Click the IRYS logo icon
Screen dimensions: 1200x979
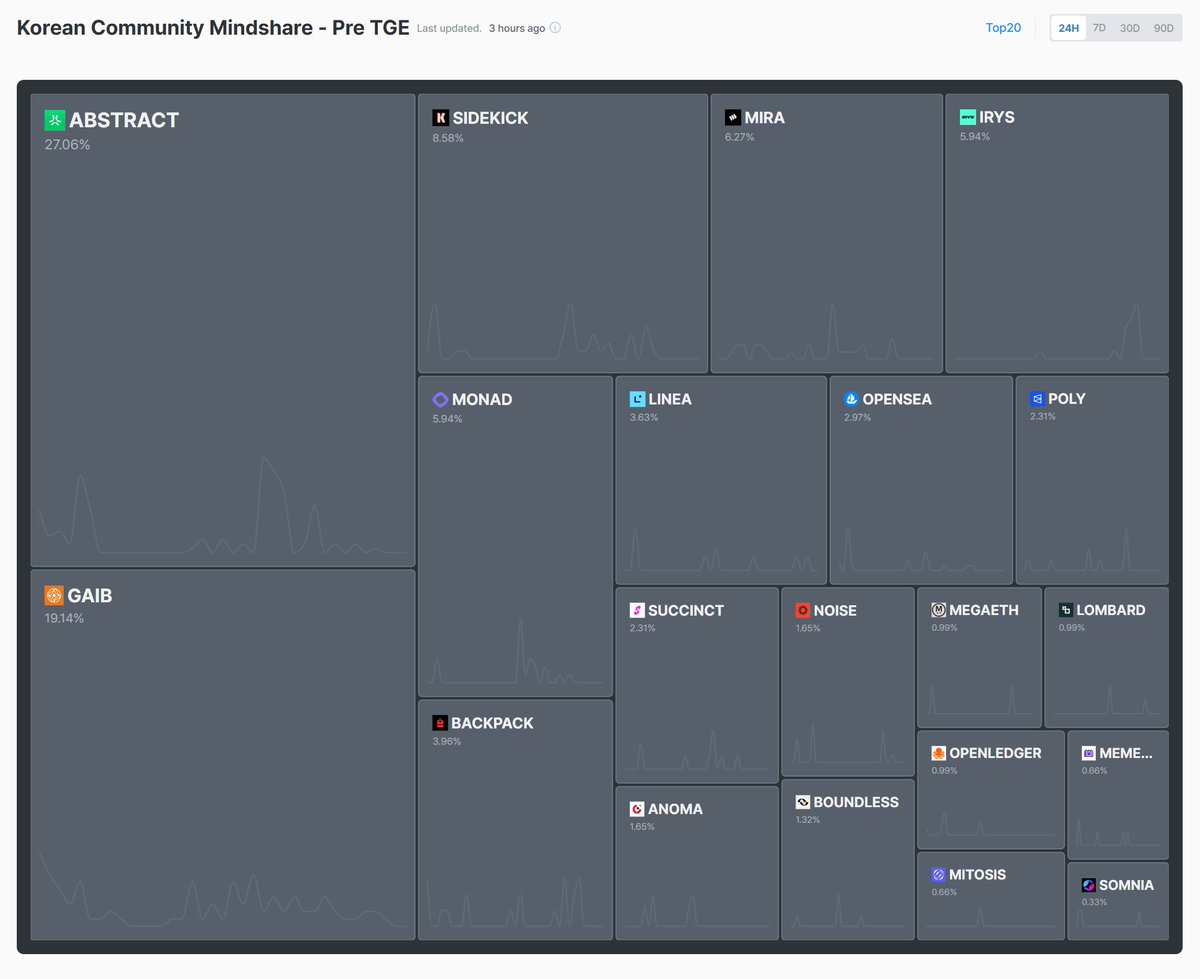[x=967, y=117]
